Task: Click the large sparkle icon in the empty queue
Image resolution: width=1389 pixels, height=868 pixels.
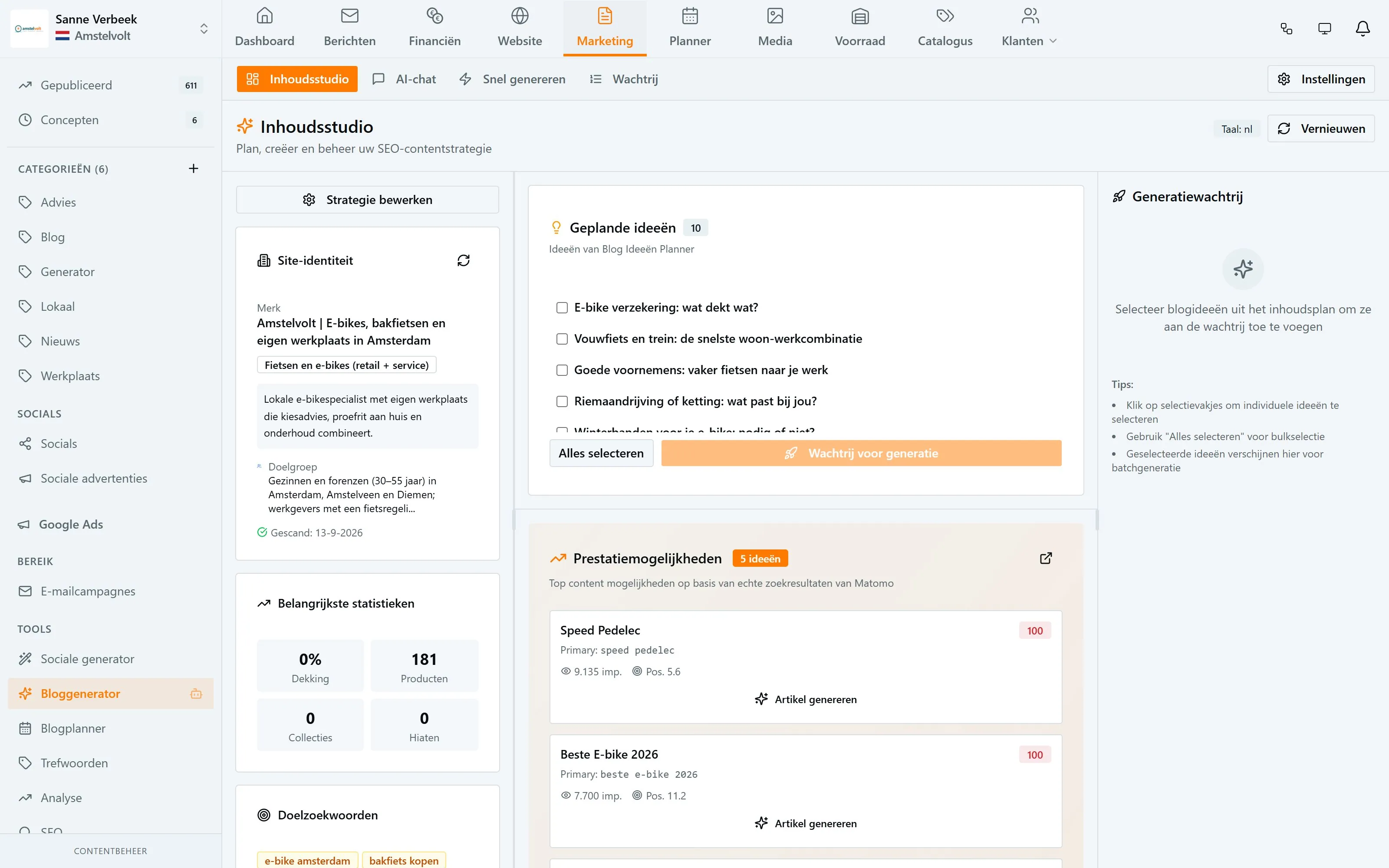Action: [x=1243, y=269]
